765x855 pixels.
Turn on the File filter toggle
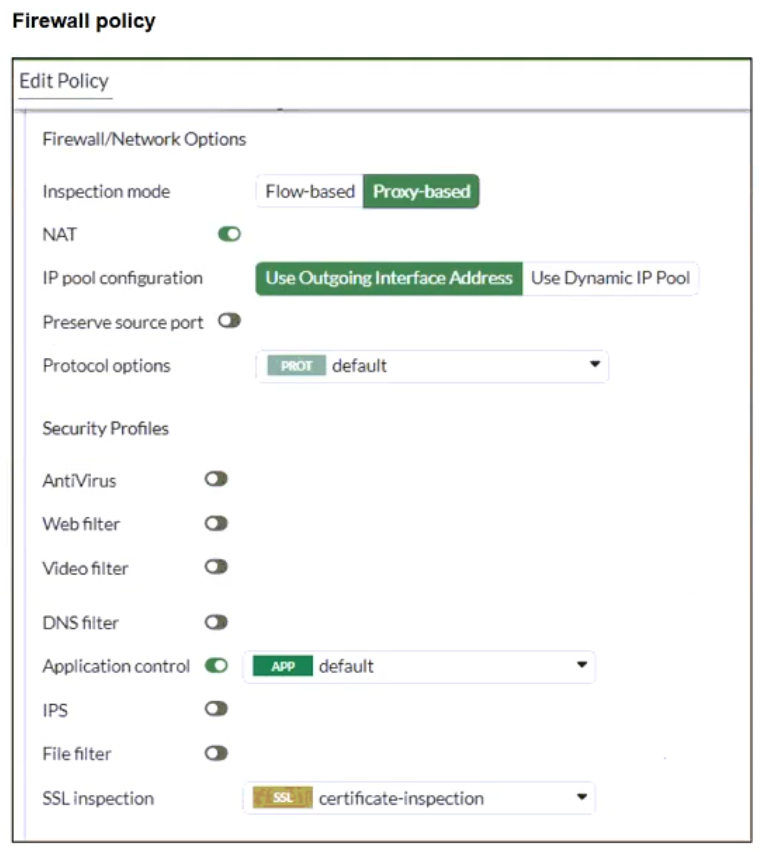(216, 753)
